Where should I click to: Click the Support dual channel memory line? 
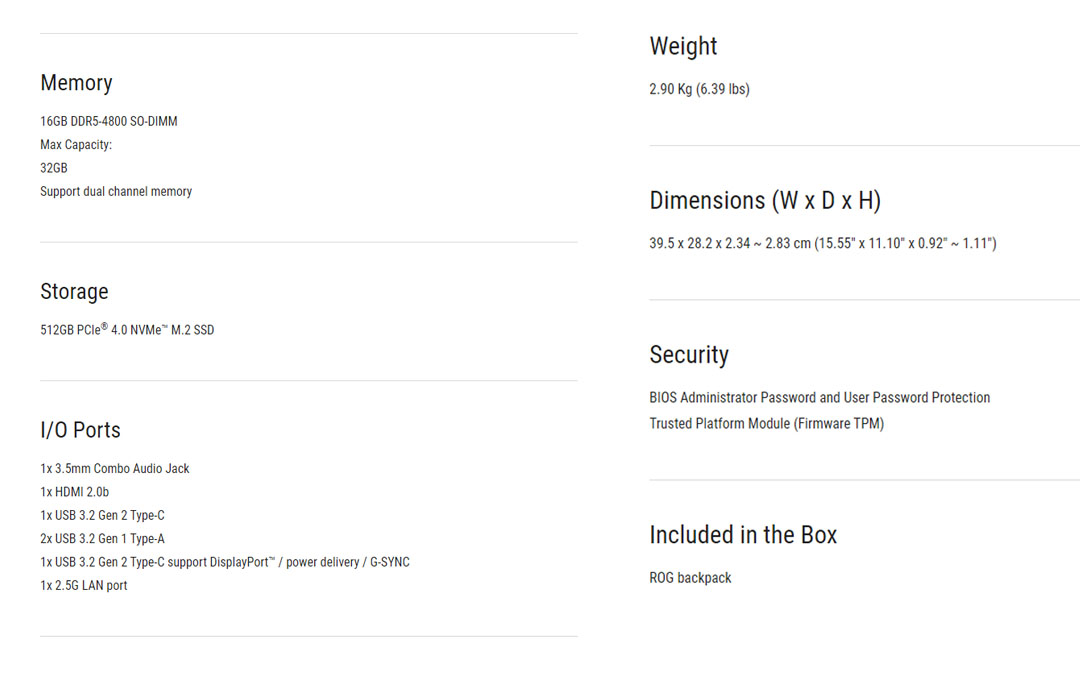pyautogui.click(x=116, y=191)
